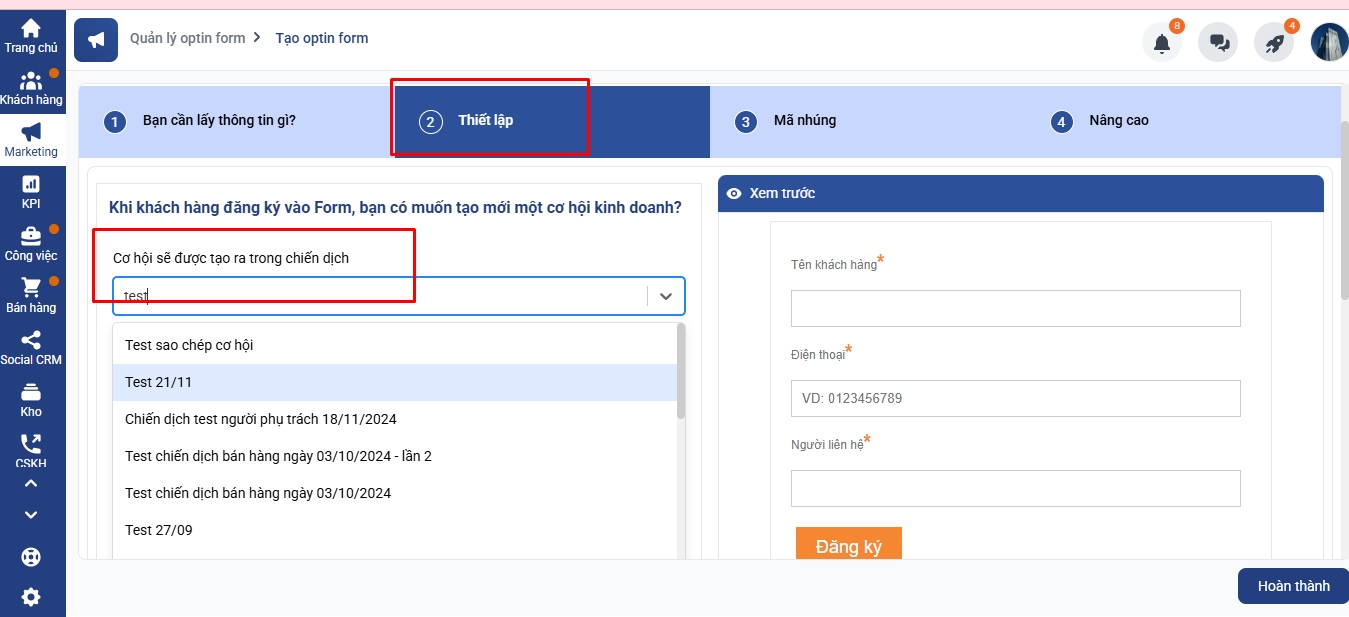Viewport: 1349px width, 617px height.
Task: Click the notification bell icon
Action: click(x=1161, y=43)
